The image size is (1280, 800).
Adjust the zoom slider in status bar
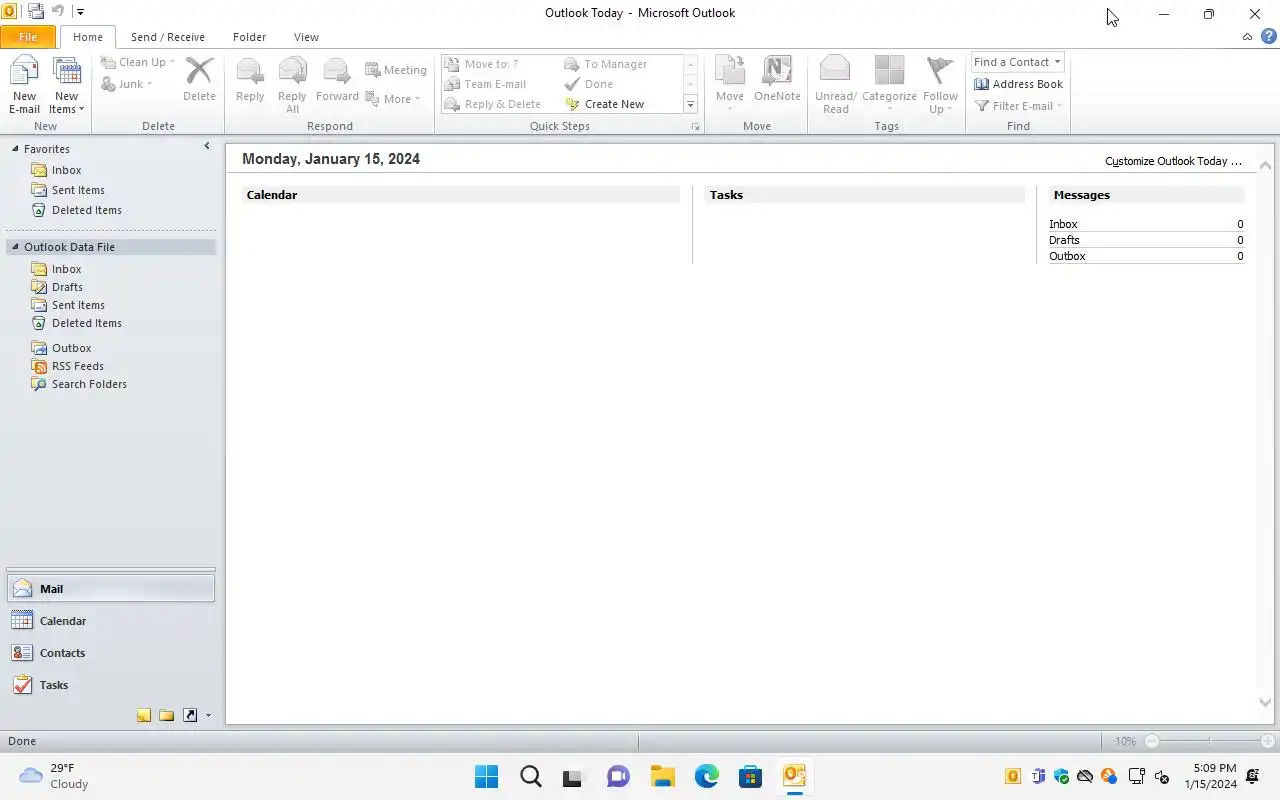(1209, 741)
